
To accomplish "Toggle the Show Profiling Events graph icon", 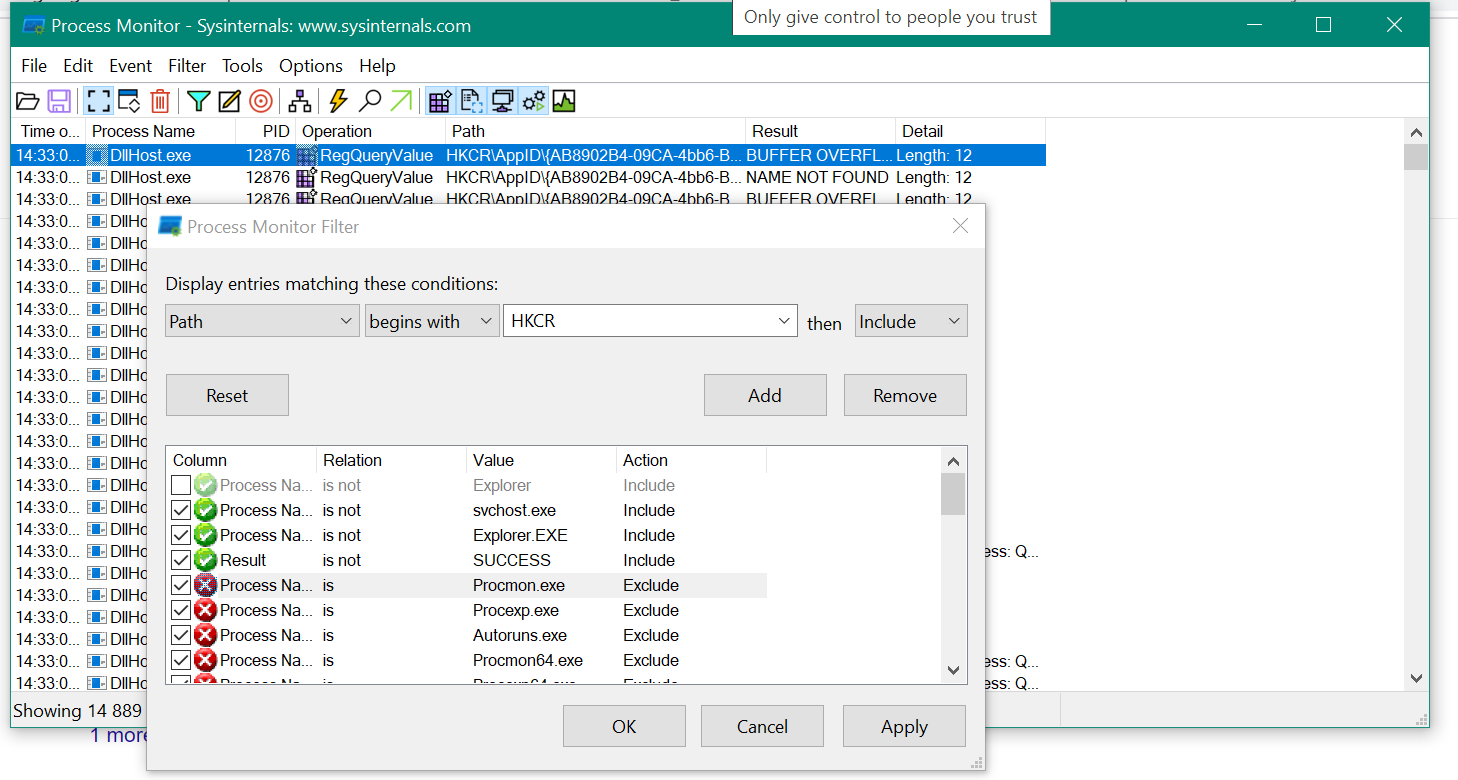I will [x=564, y=101].
